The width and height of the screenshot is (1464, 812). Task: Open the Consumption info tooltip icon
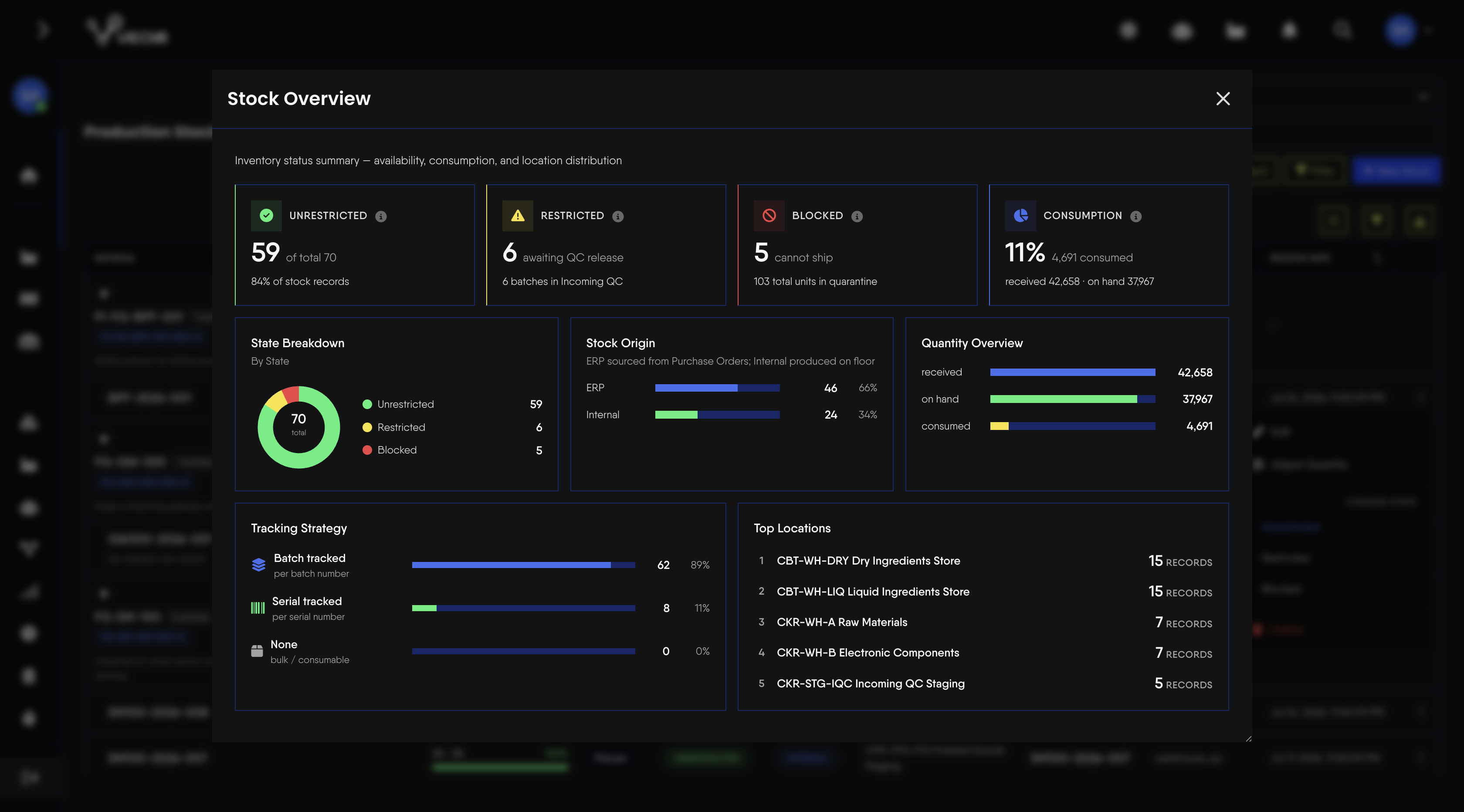(x=1135, y=217)
